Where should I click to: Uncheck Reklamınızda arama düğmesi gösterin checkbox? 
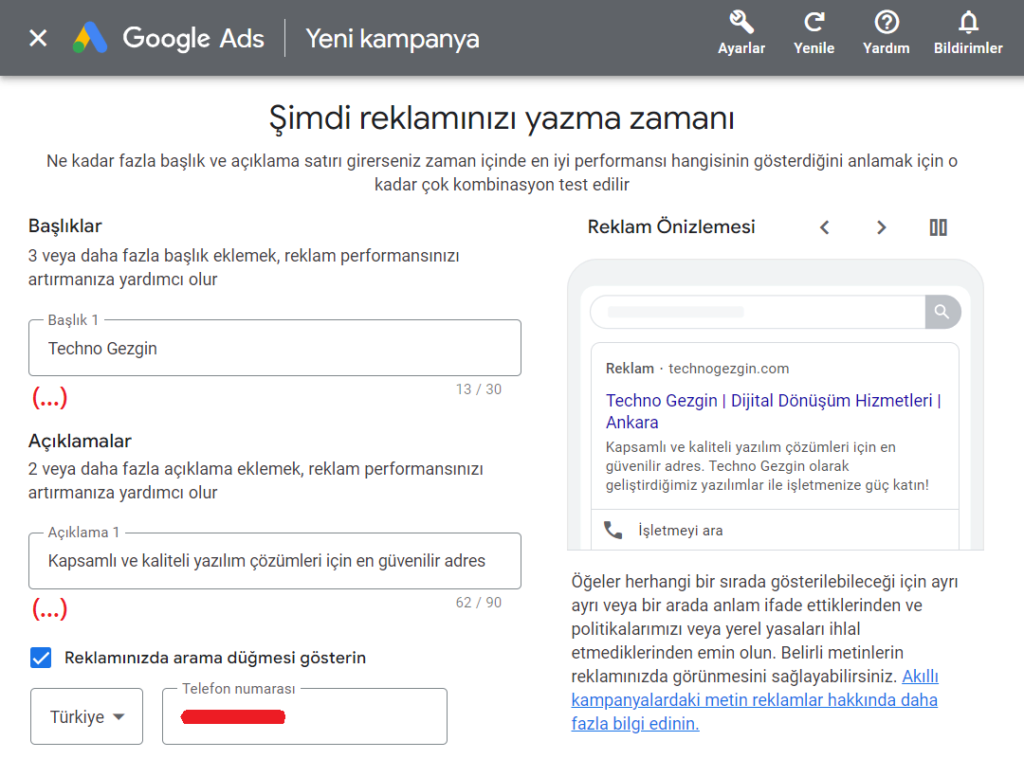tap(40, 658)
